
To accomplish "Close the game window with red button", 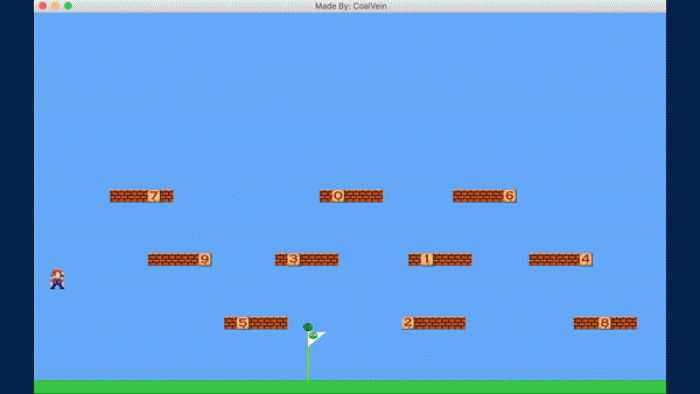I will pos(43,6).
